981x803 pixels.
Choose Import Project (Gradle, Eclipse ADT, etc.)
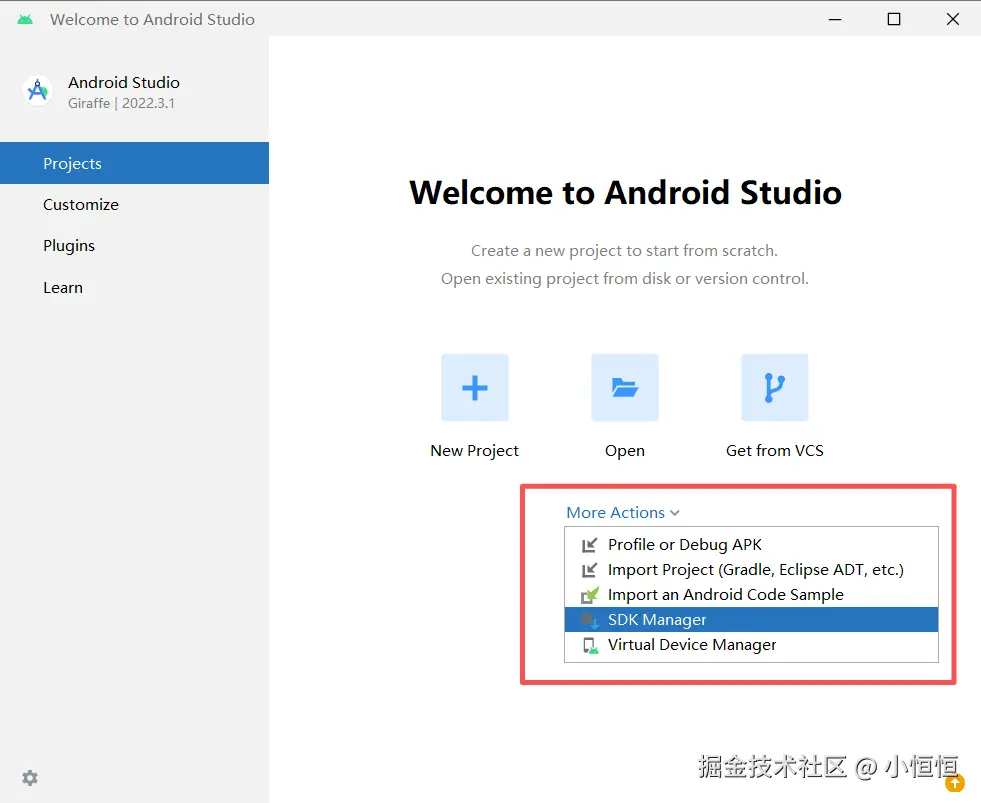pyautogui.click(x=751, y=570)
